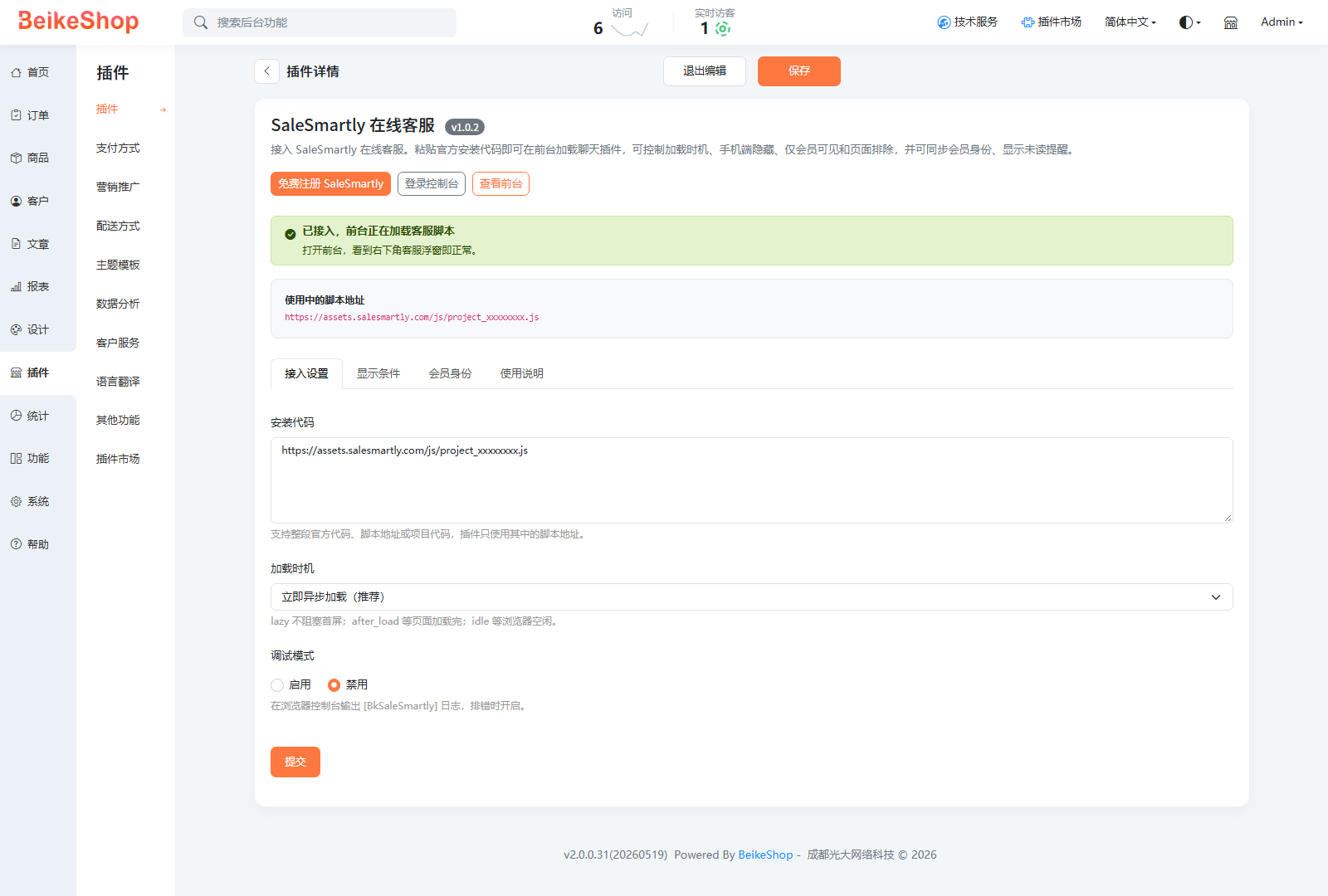
Task: Click the 提交 submit button
Action: (295, 762)
